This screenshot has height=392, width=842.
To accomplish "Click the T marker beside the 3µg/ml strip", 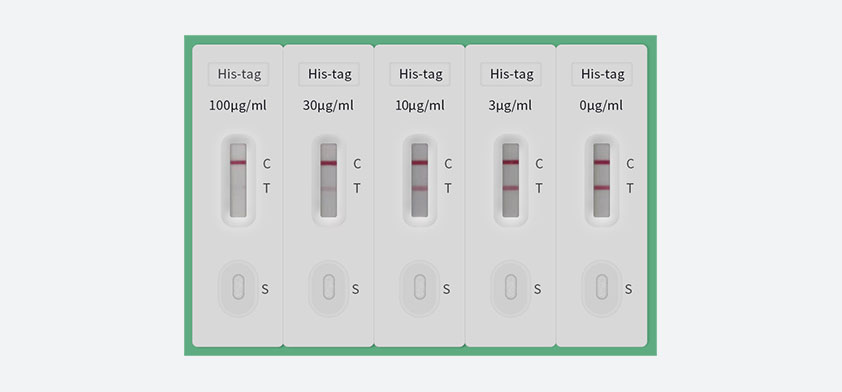I will click(539, 188).
